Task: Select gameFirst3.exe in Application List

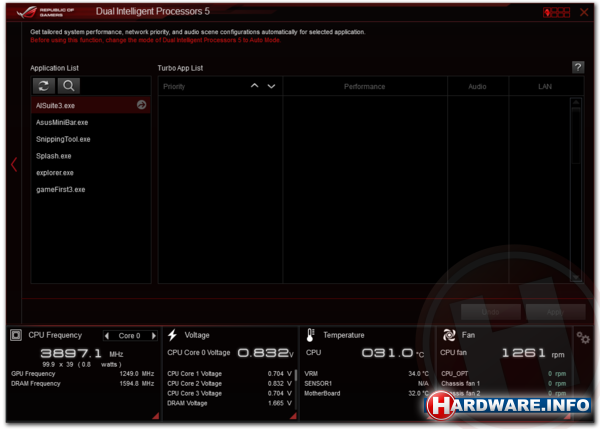Action: pos(91,190)
